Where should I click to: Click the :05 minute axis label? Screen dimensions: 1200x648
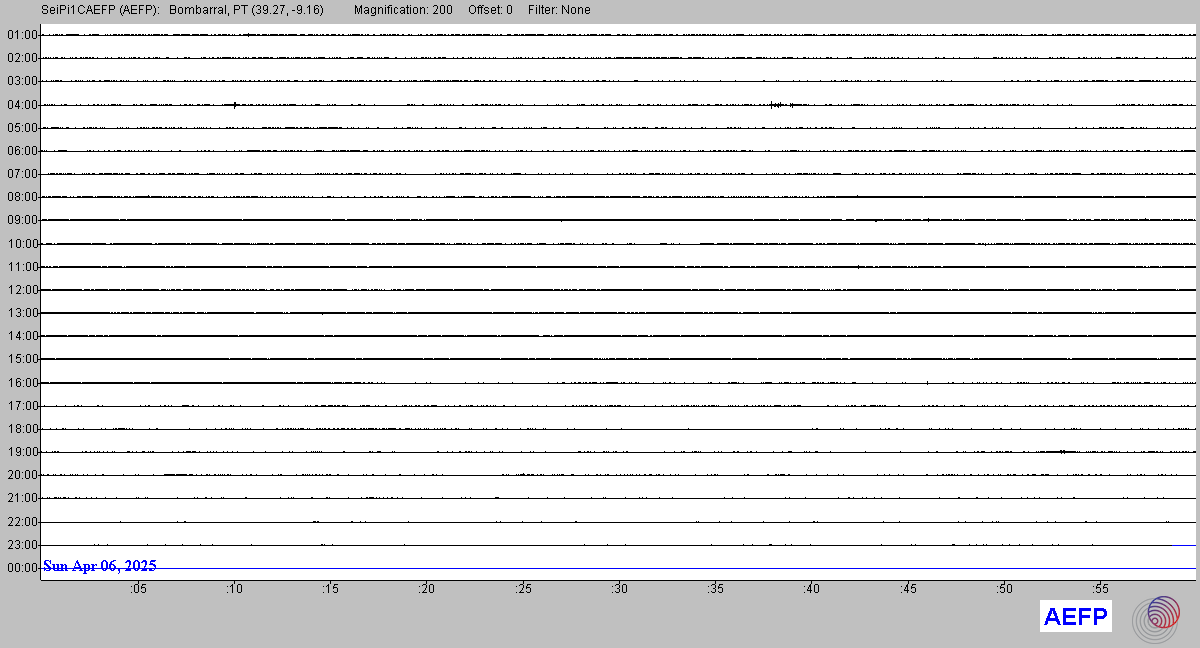click(138, 589)
